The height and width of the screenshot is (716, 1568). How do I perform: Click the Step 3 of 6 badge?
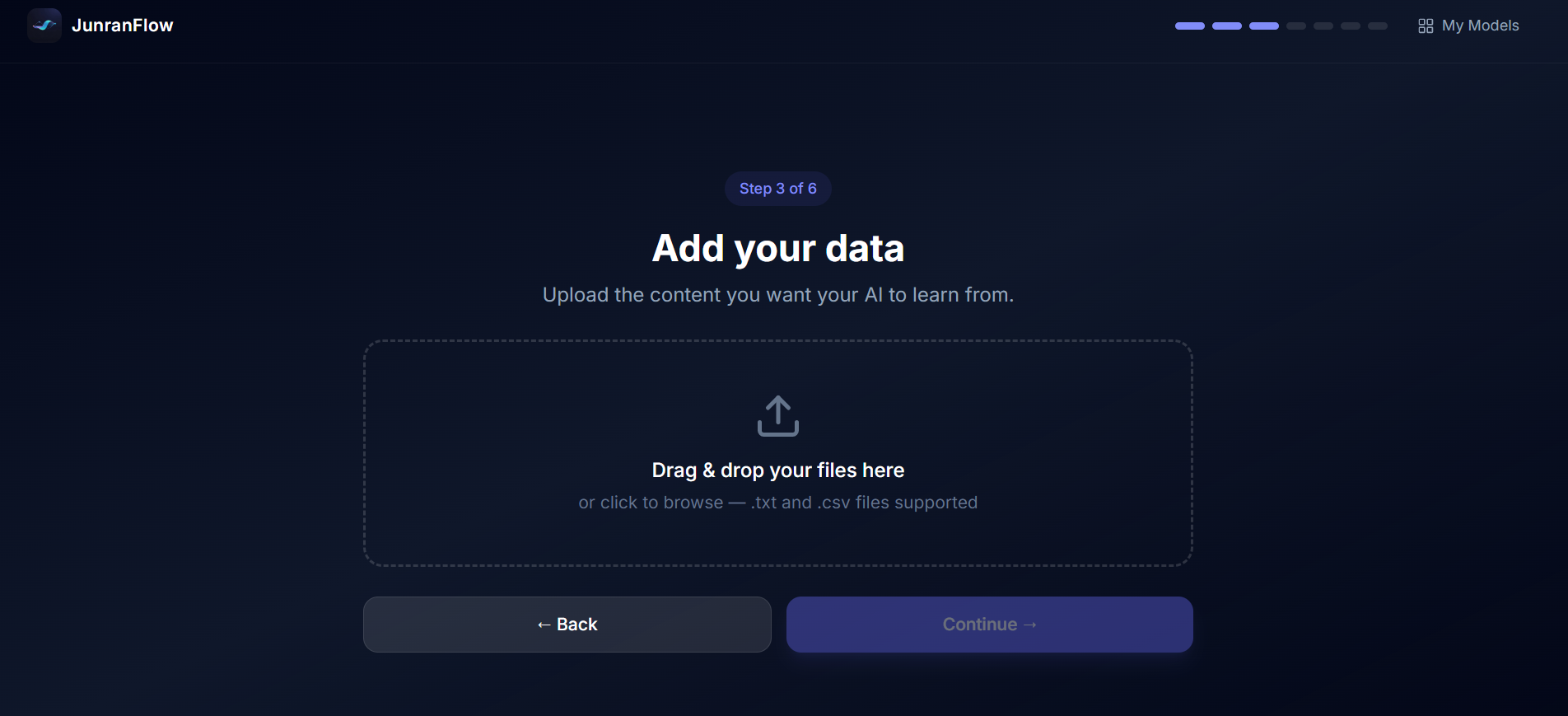(778, 189)
